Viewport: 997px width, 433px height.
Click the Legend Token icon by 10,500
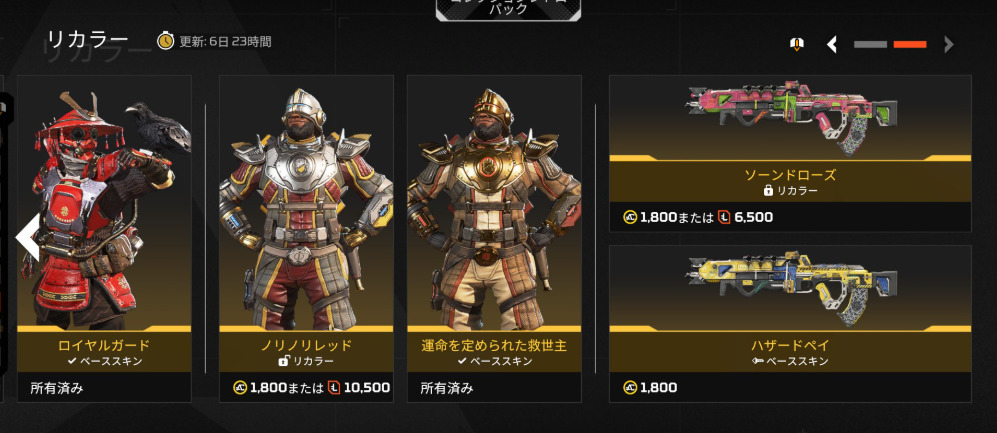(x=334, y=387)
